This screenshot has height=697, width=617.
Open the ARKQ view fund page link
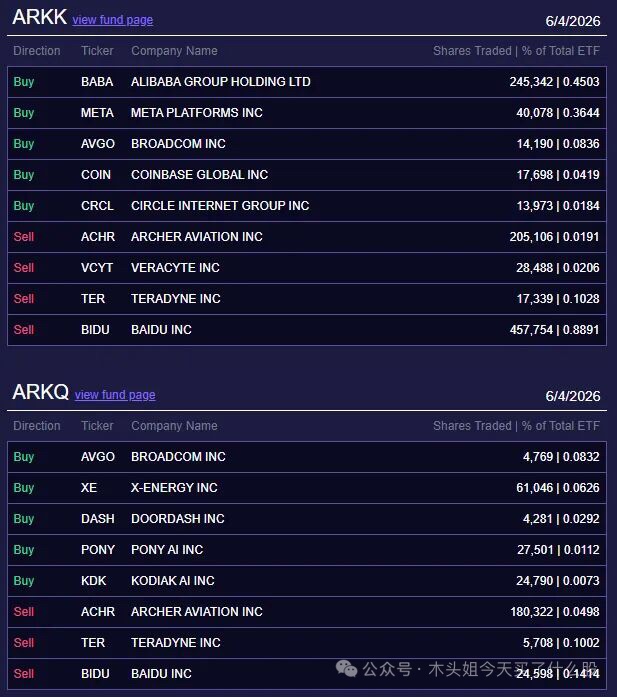115,395
